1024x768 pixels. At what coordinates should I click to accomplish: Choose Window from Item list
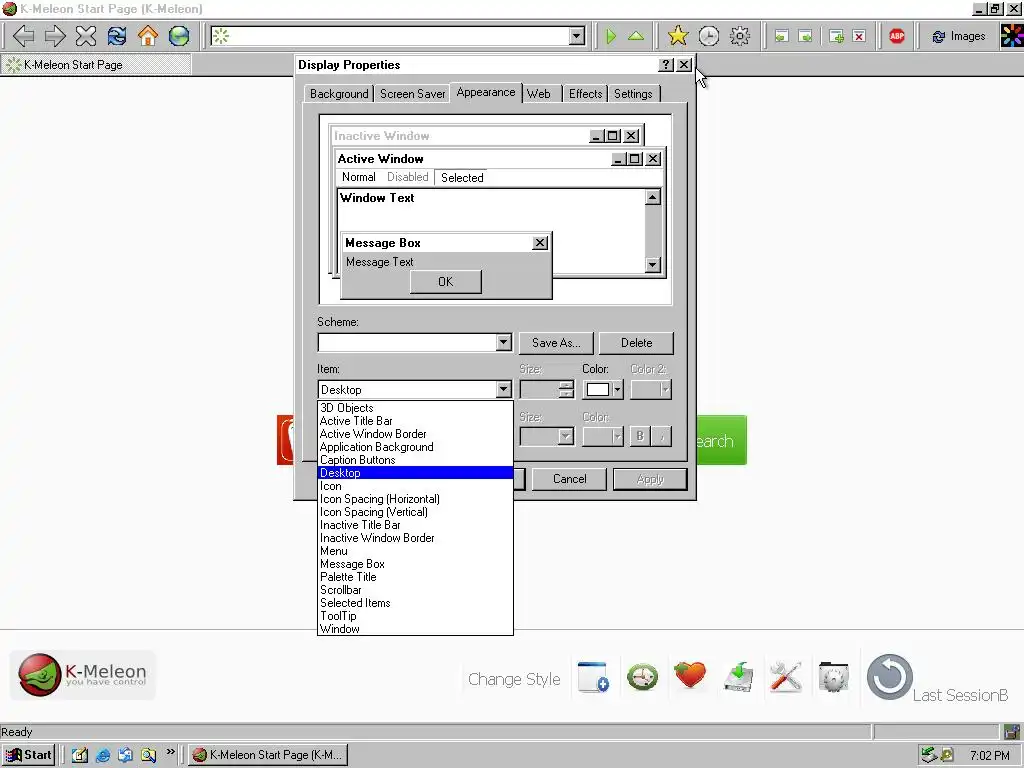coord(415,629)
